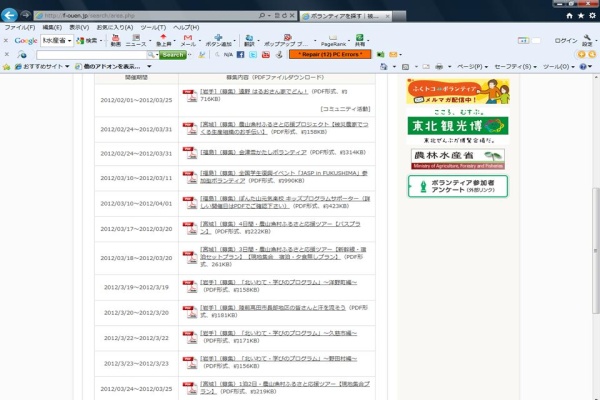This screenshot has height=400, width=600.
Task: Expand dropdown arrow after 他のアドオンを表示
Action: click(149, 67)
